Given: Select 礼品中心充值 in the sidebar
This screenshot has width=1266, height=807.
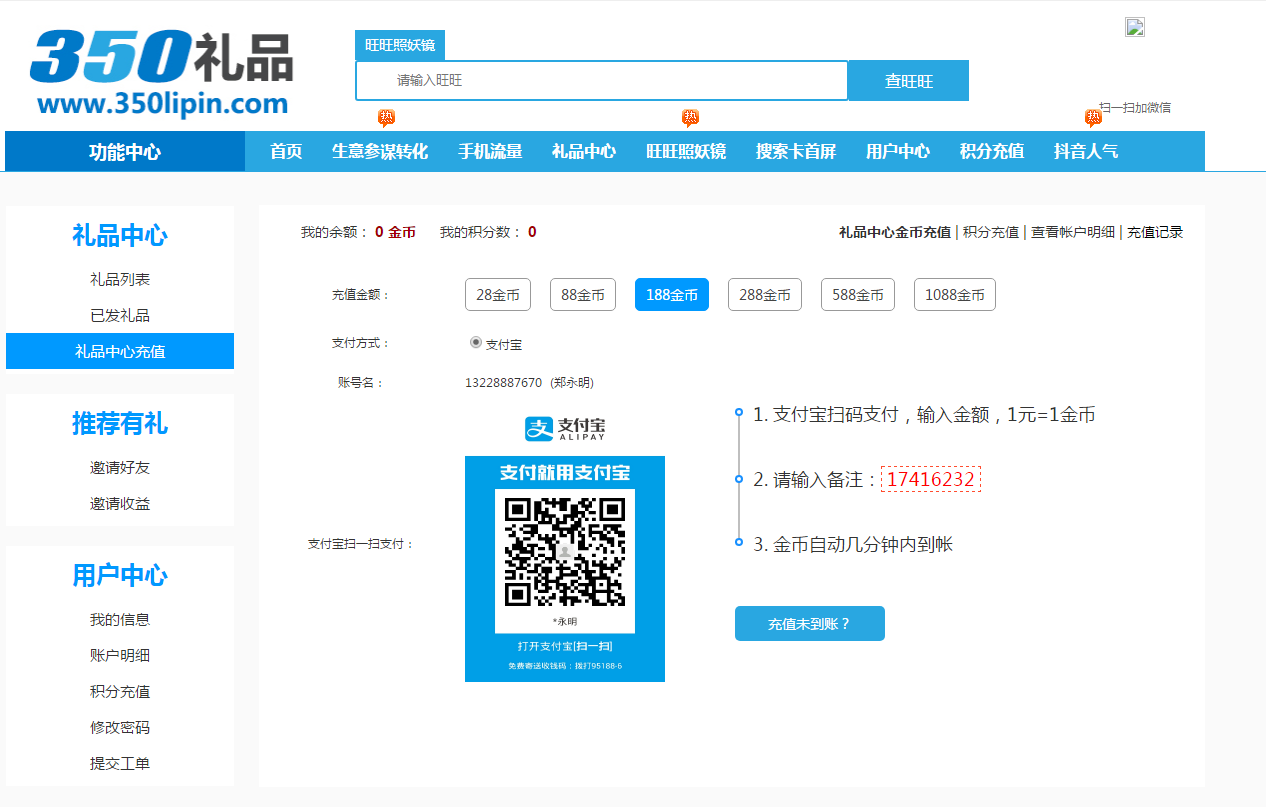Looking at the screenshot, I should (x=120, y=351).
